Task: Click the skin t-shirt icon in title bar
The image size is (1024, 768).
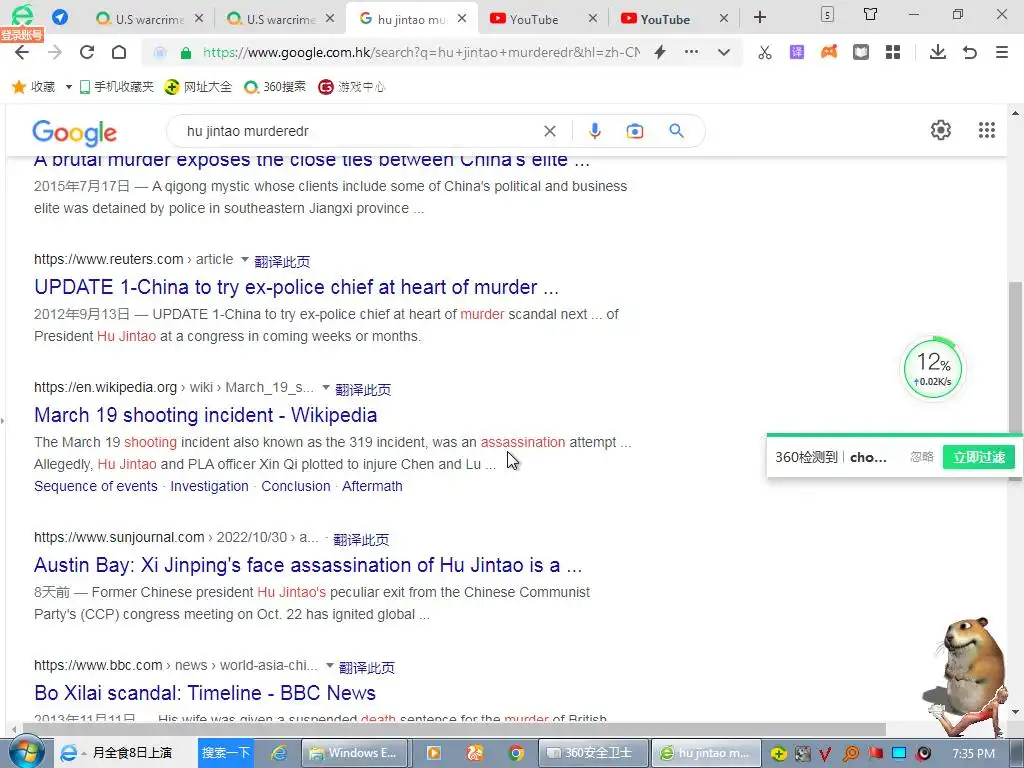Action: click(x=870, y=14)
